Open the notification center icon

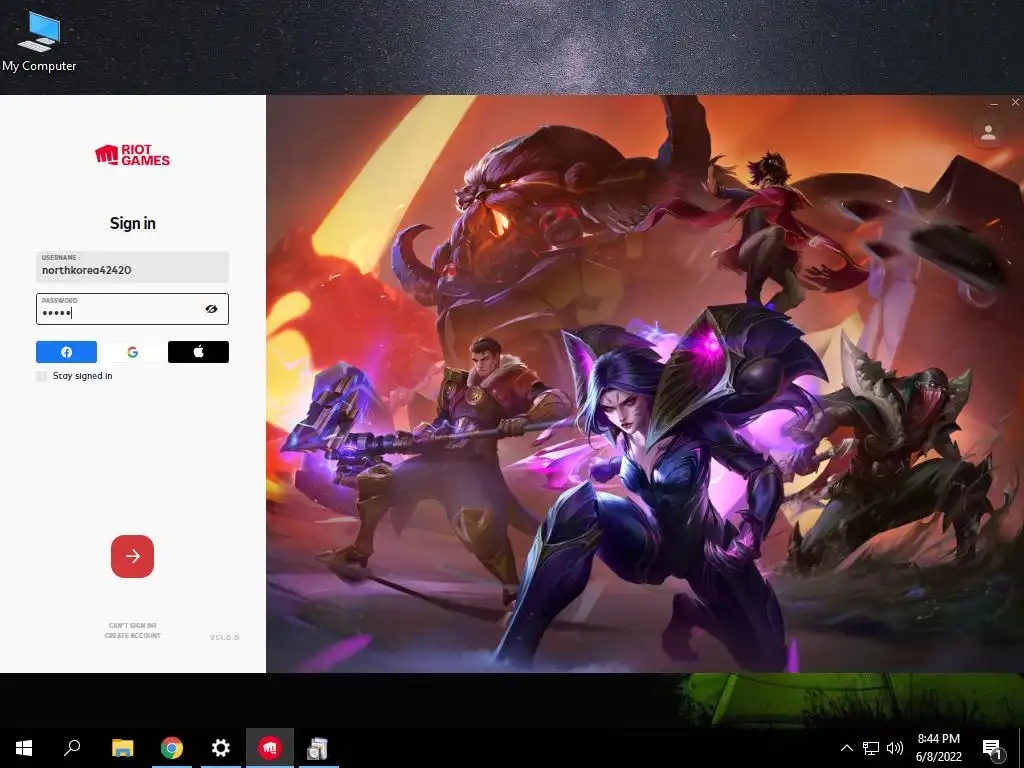pos(993,748)
